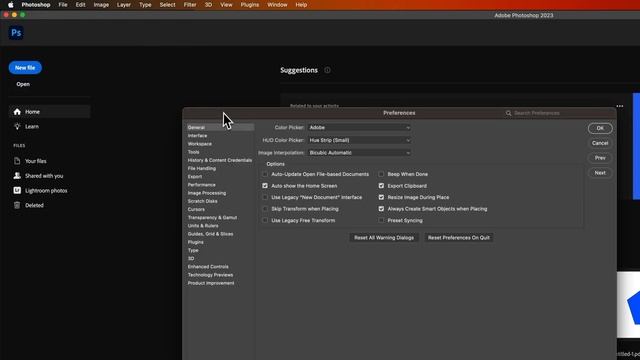
Task: Select Cursors preferences category
Action: [x=196, y=209]
